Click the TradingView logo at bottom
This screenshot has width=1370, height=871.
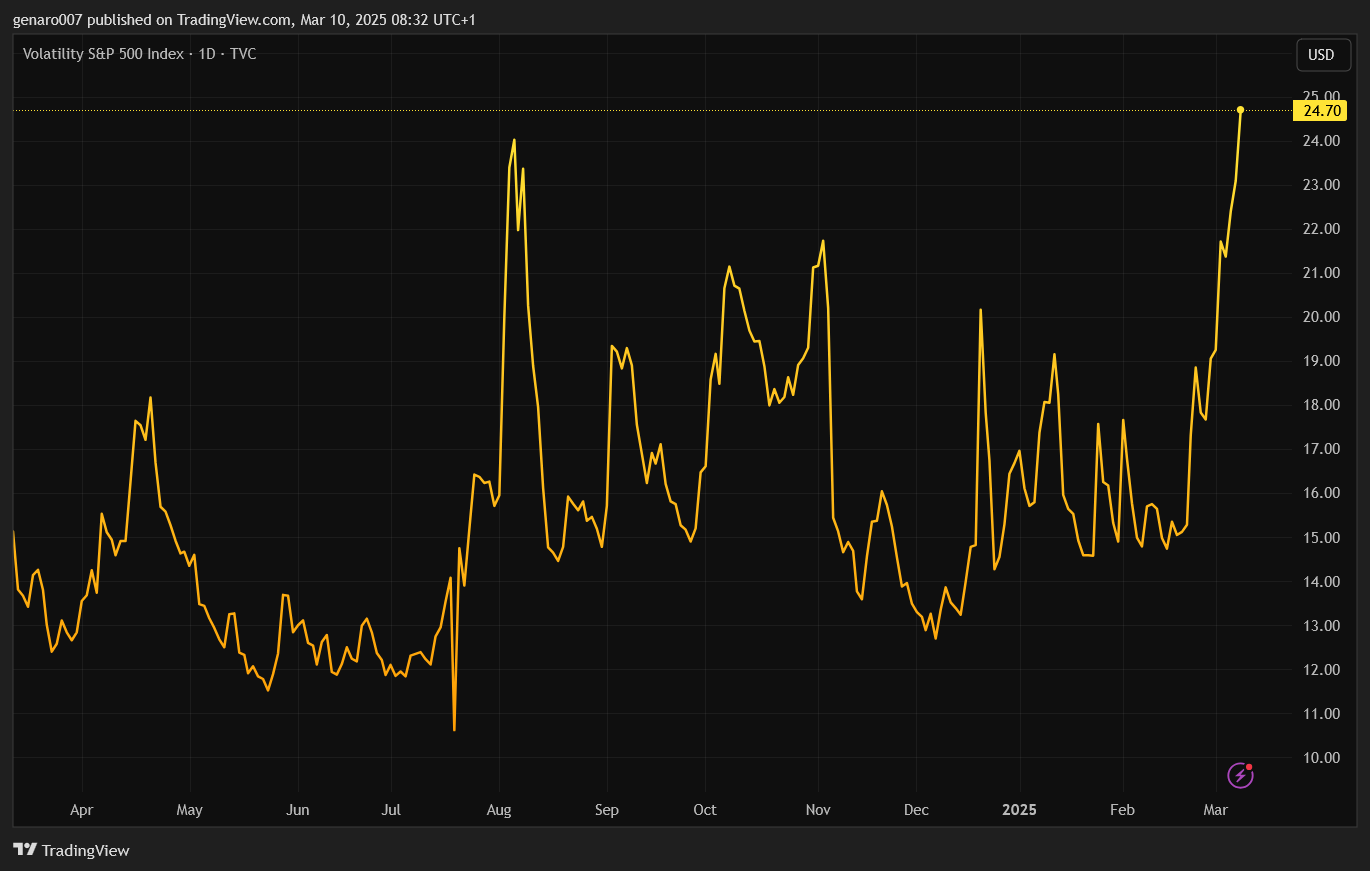pyautogui.click(x=72, y=850)
